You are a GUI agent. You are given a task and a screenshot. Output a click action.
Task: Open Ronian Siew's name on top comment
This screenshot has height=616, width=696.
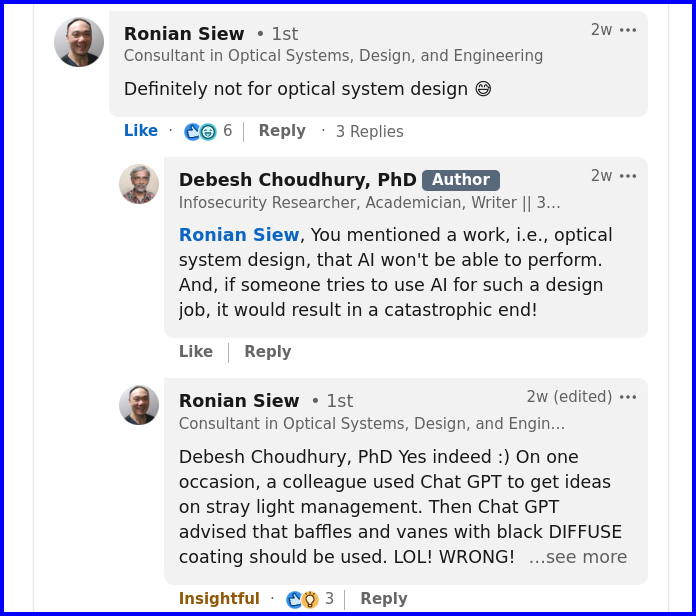click(184, 34)
